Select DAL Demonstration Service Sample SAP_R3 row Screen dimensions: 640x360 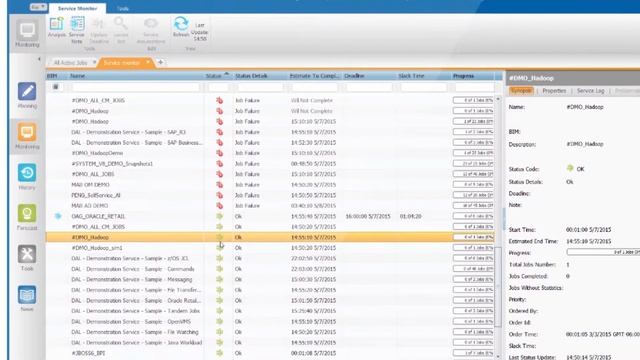(x=270, y=132)
